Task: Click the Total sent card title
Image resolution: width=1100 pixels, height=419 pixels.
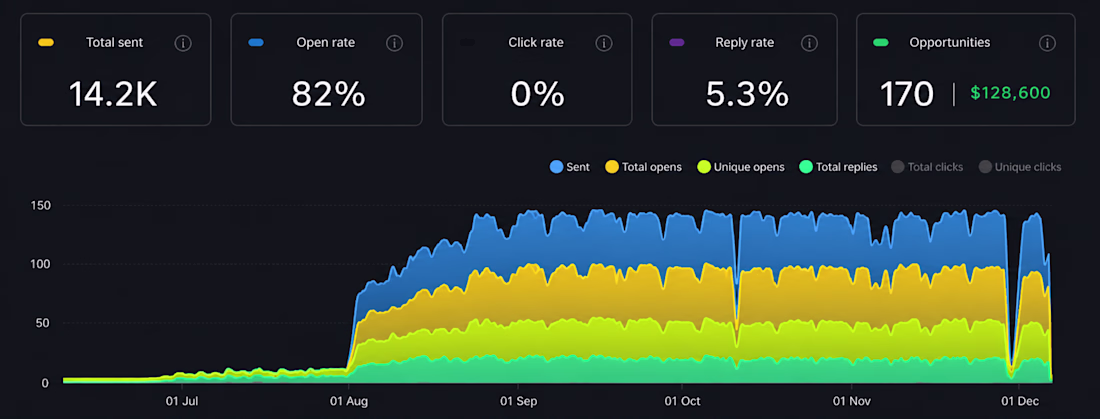Action: 114,43
